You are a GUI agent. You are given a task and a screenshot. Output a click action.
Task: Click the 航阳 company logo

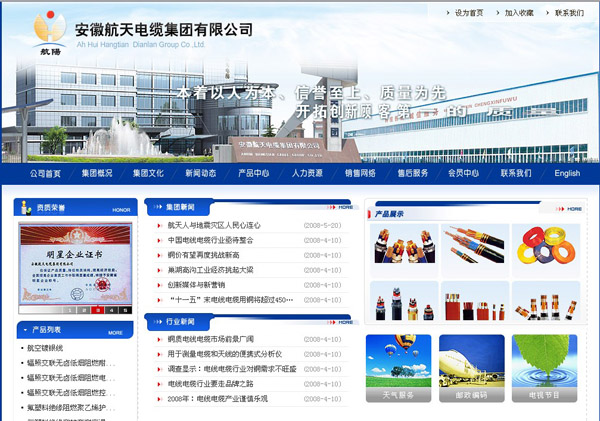(x=50, y=33)
